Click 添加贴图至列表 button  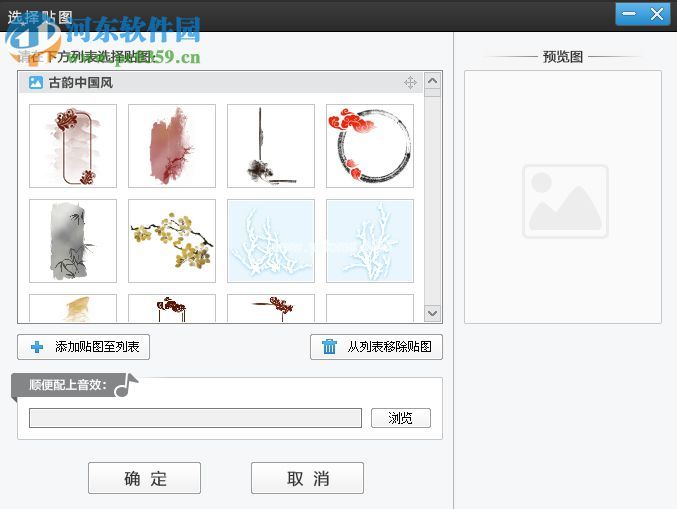[83, 347]
